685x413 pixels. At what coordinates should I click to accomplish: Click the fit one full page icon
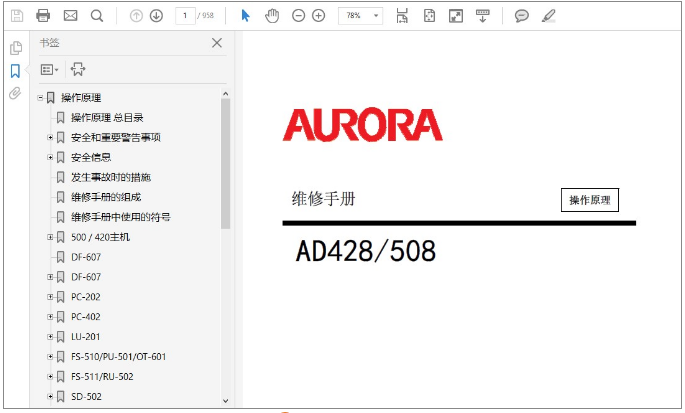tap(429, 16)
